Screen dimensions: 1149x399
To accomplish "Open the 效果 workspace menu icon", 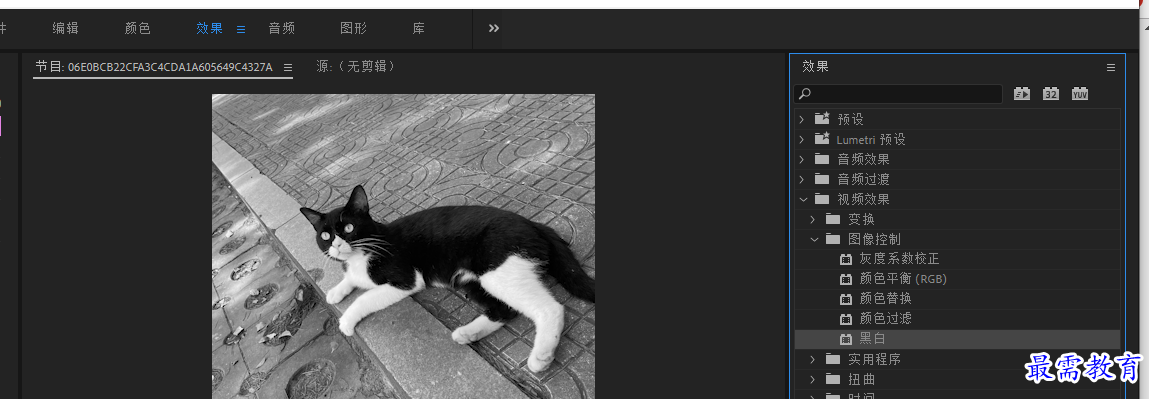I will pyautogui.click(x=240, y=29).
